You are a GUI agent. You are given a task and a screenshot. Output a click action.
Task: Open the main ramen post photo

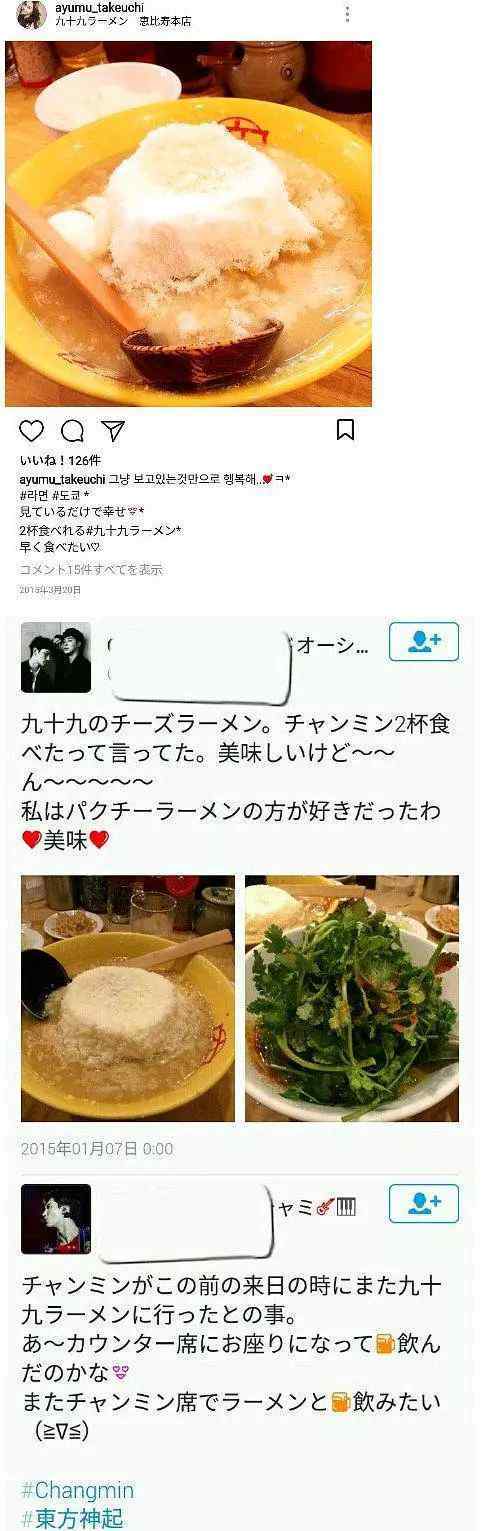coord(188,223)
